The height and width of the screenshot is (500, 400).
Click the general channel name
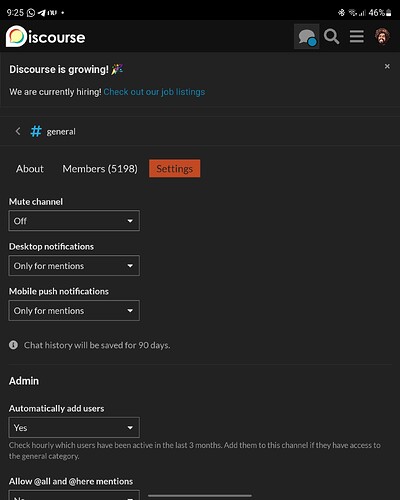[x=61, y=132]
